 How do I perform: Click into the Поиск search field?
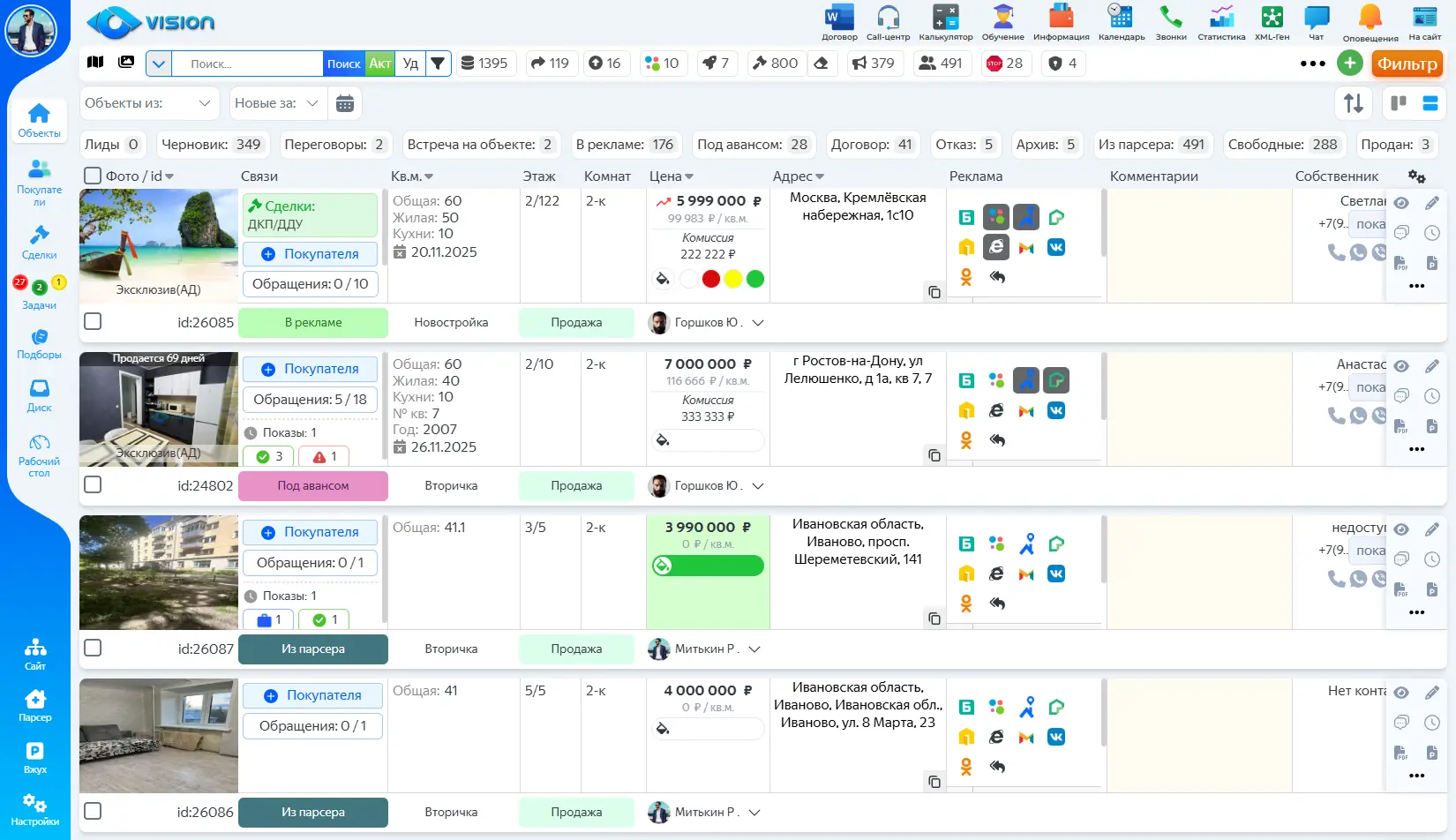pos(247,64)
